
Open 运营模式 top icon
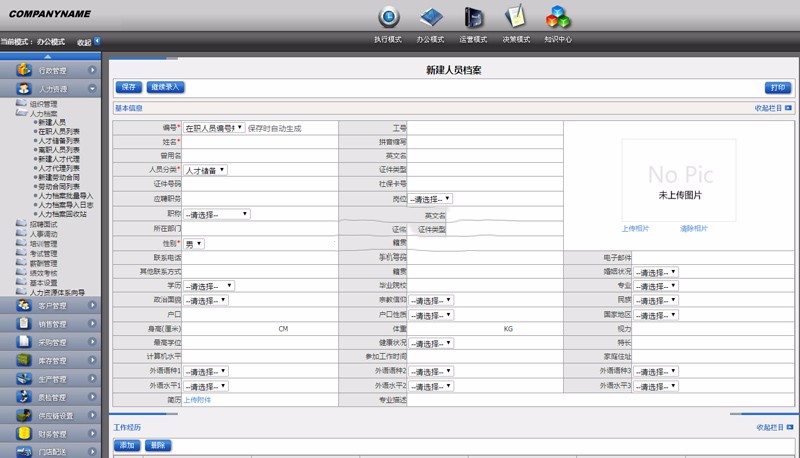pos(473,17)
